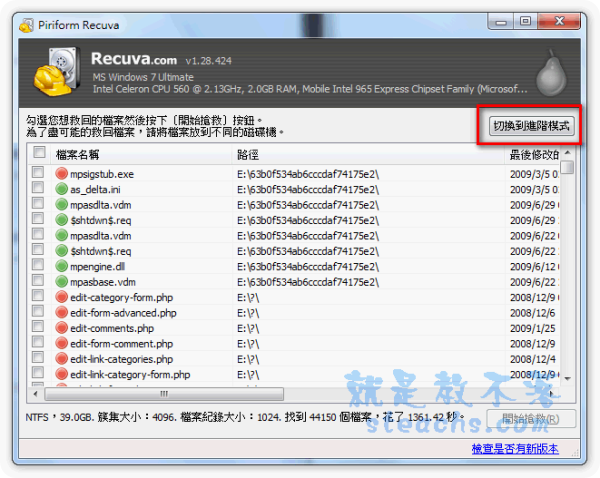Image resolution: width=600 pixels, height=478 pixels.
Task: Check the box for mpasbase.vdm
Action: 38,280
